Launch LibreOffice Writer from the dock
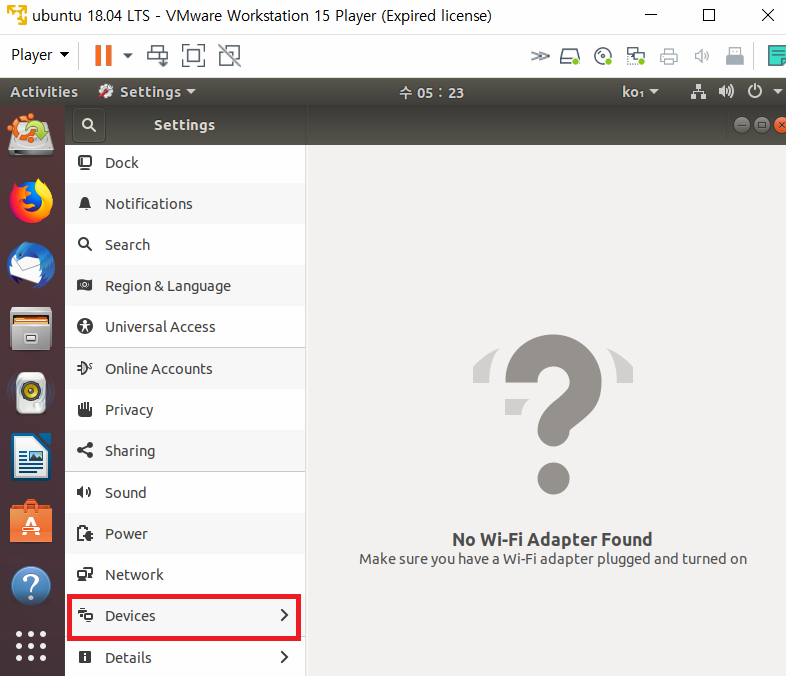Screen dimensions: 786x676 point(31,457)
